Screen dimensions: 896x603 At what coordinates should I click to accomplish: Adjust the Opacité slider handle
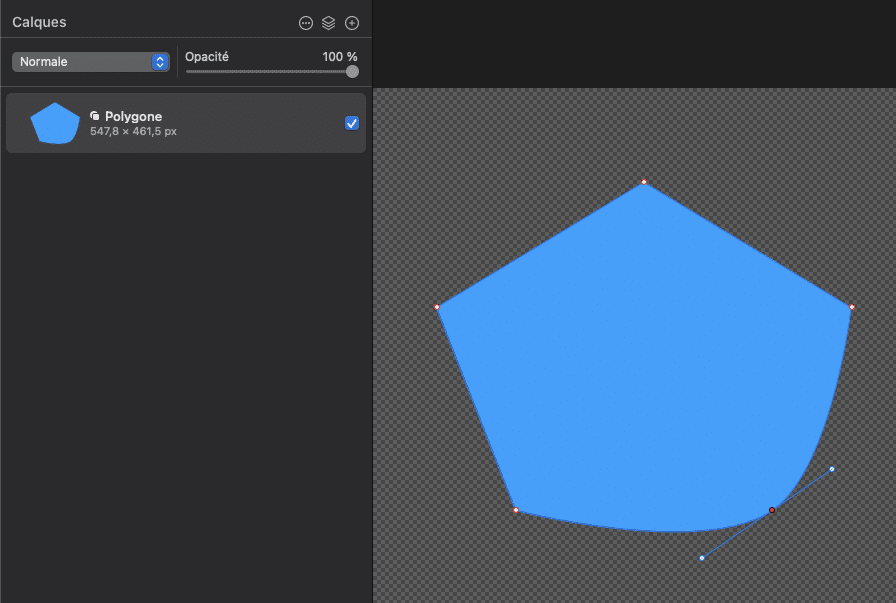coord(353,71)
